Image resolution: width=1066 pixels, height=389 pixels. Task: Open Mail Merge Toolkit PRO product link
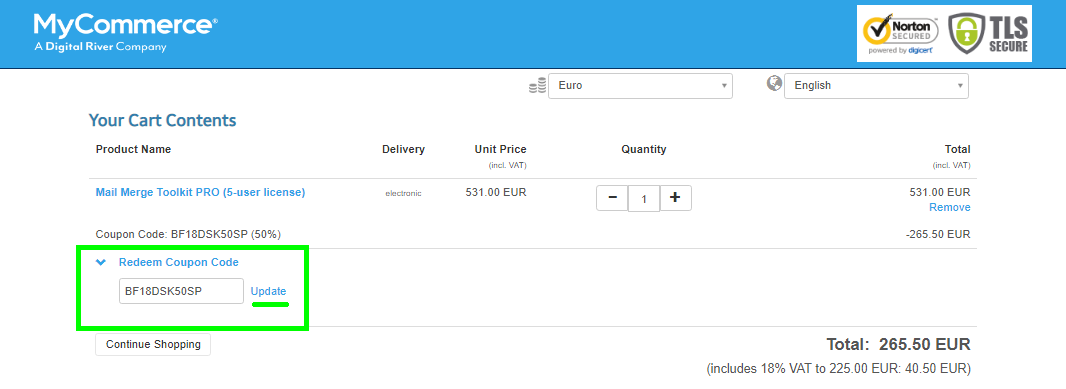(201, 192)
